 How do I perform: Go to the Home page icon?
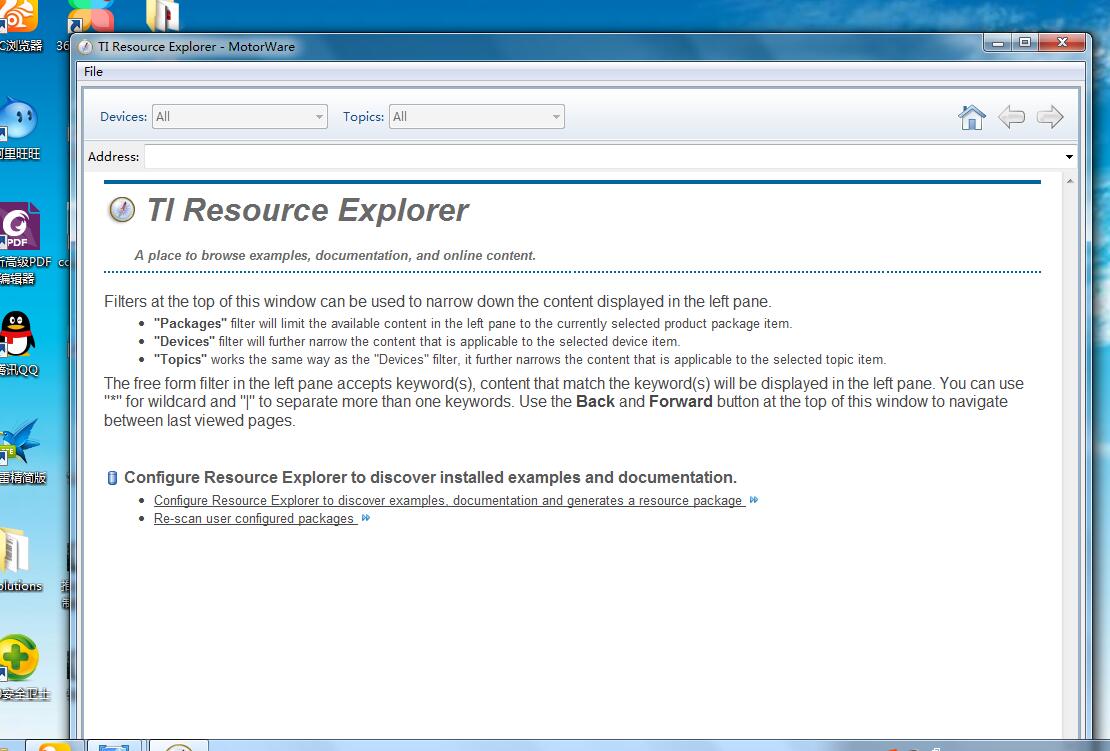971,117
